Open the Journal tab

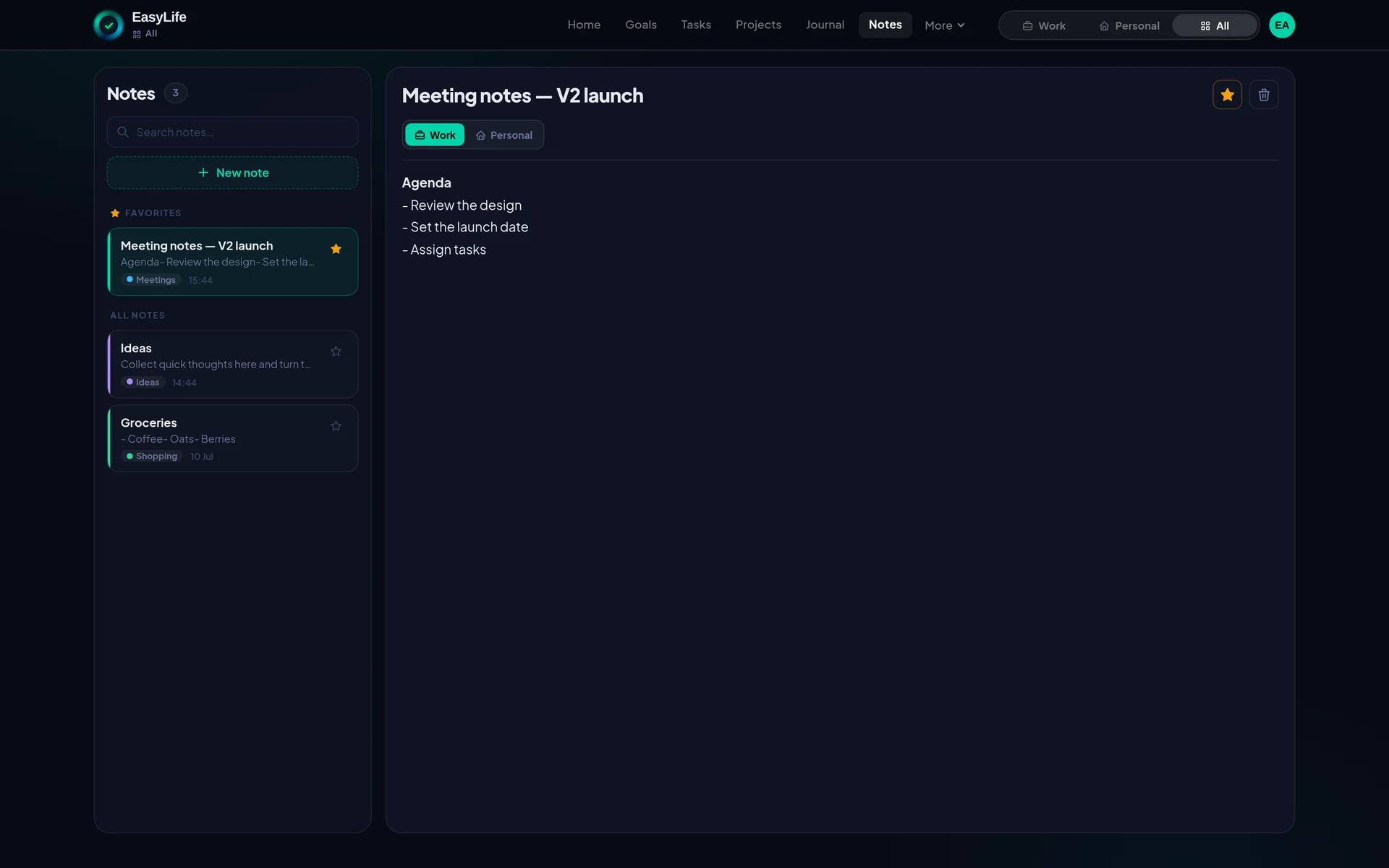click(x=825, y=25)
